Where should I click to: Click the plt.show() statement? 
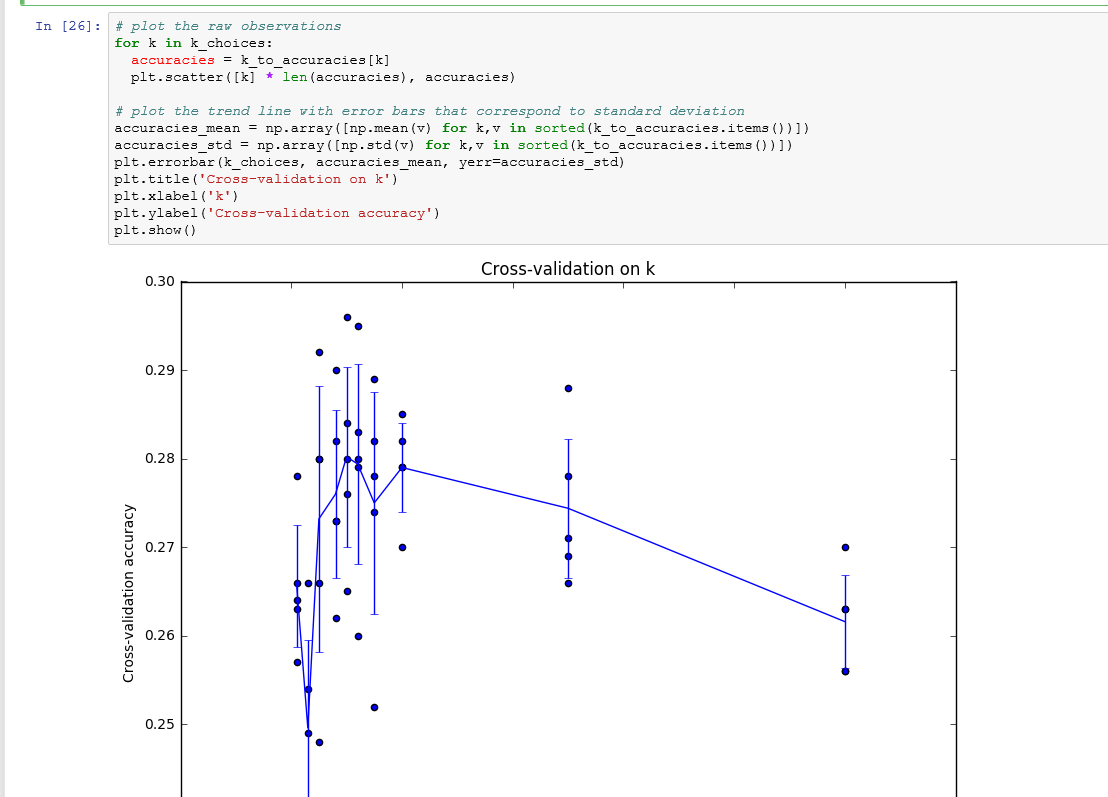click(x=155, y=229)
